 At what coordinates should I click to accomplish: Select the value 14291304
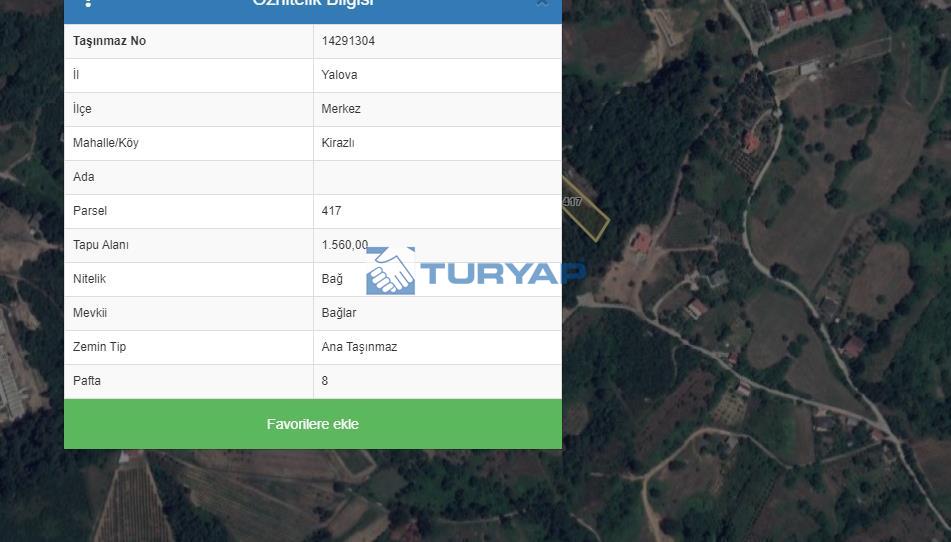(348, 41)
